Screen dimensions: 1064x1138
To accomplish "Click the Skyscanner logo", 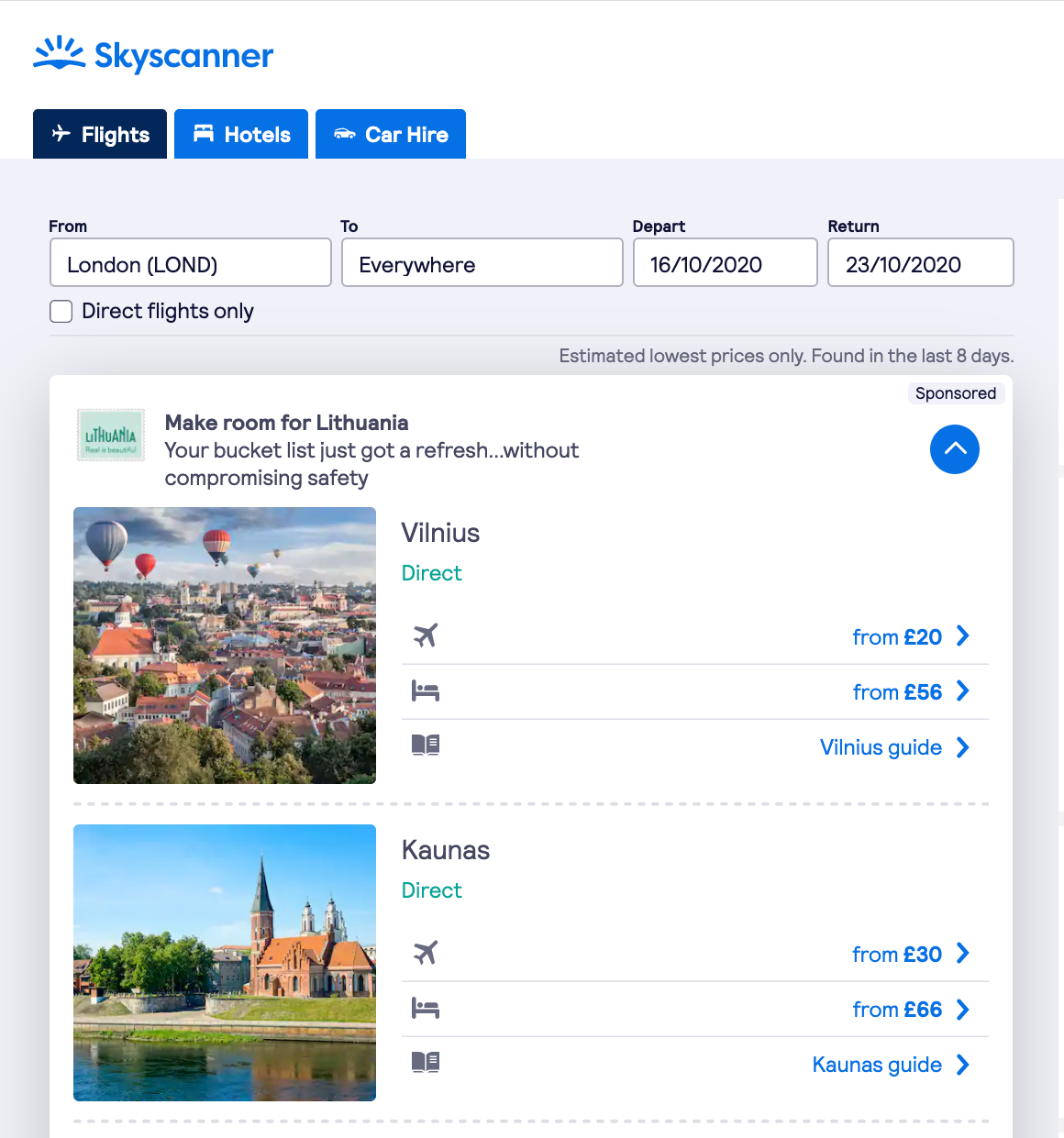I will [153, 54].
